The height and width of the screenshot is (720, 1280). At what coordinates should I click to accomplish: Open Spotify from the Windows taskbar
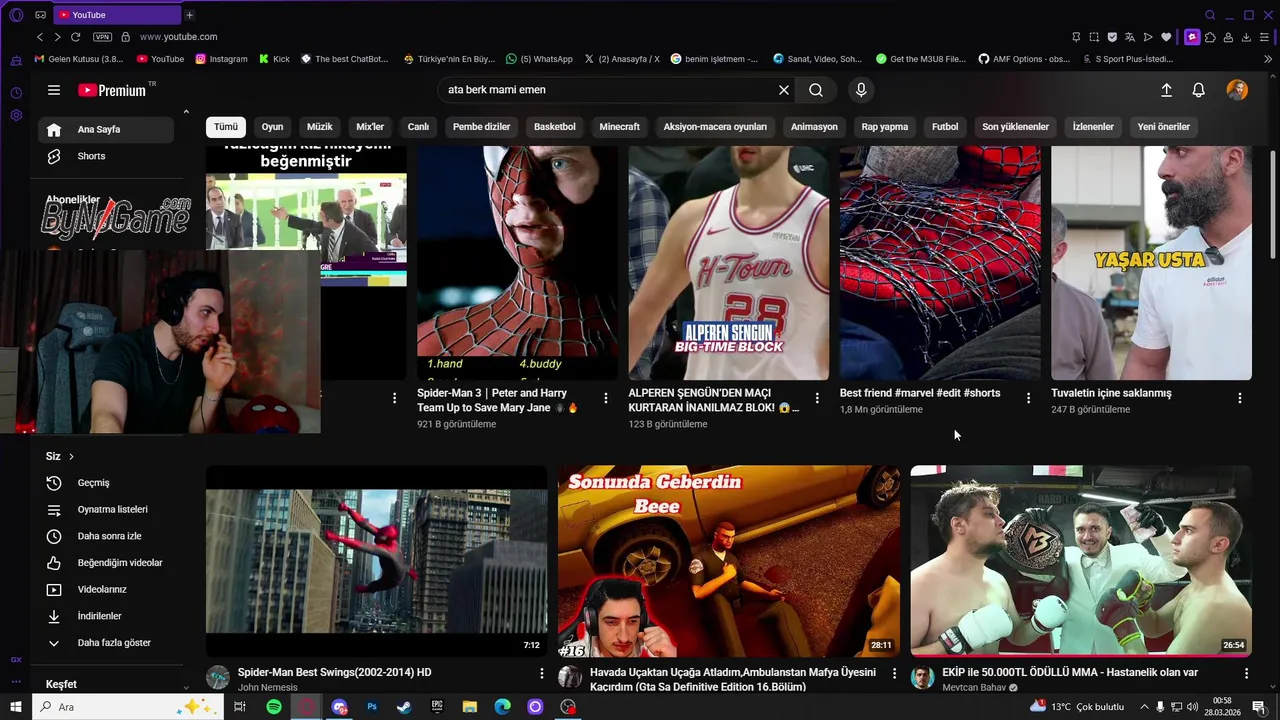click(x=274, y=707)
